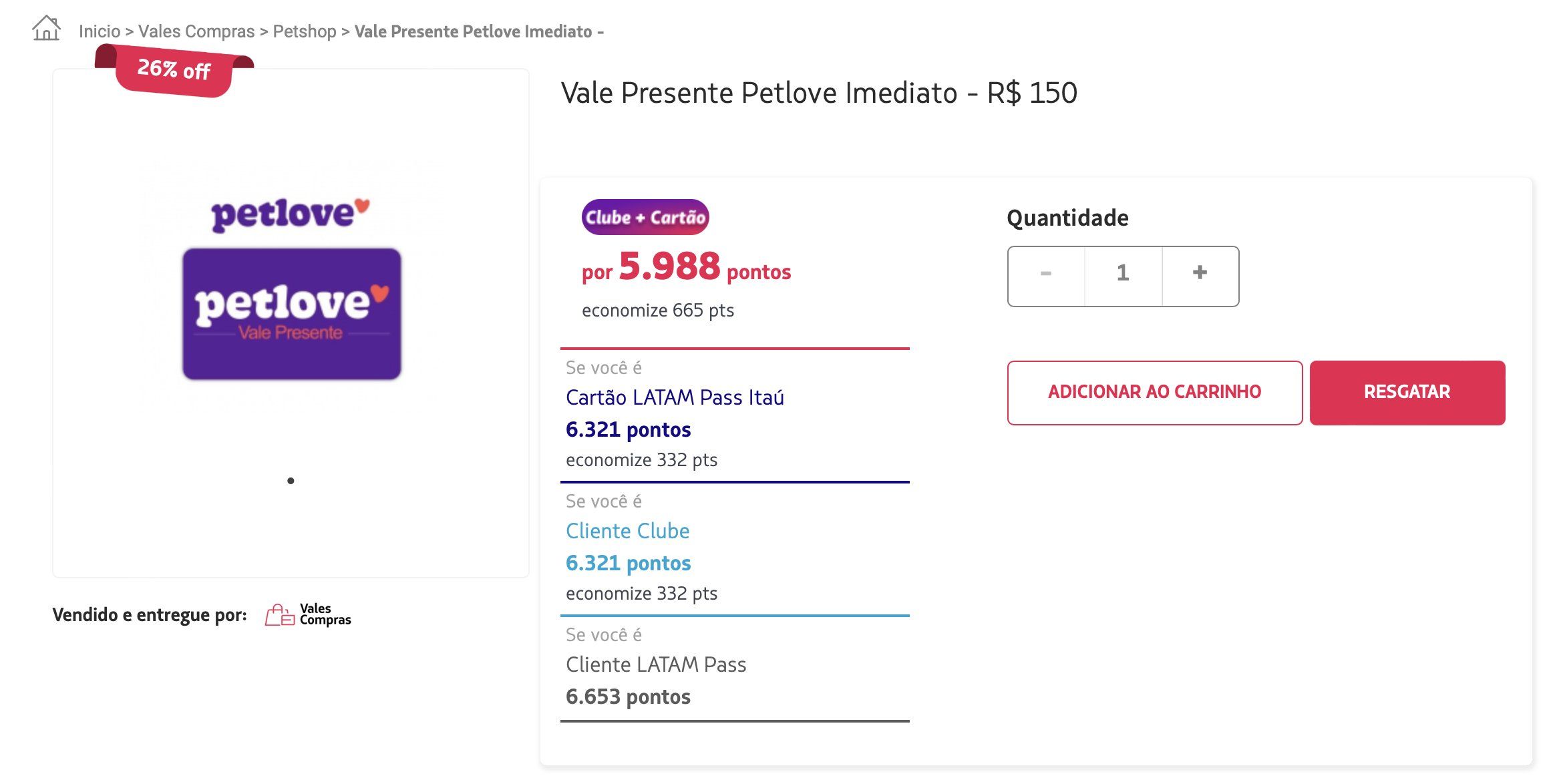Go to Inicio breadcrumb link
The width and height of the screenshot is (1551, 784).
pyautogui.click(x=100, y=31)
